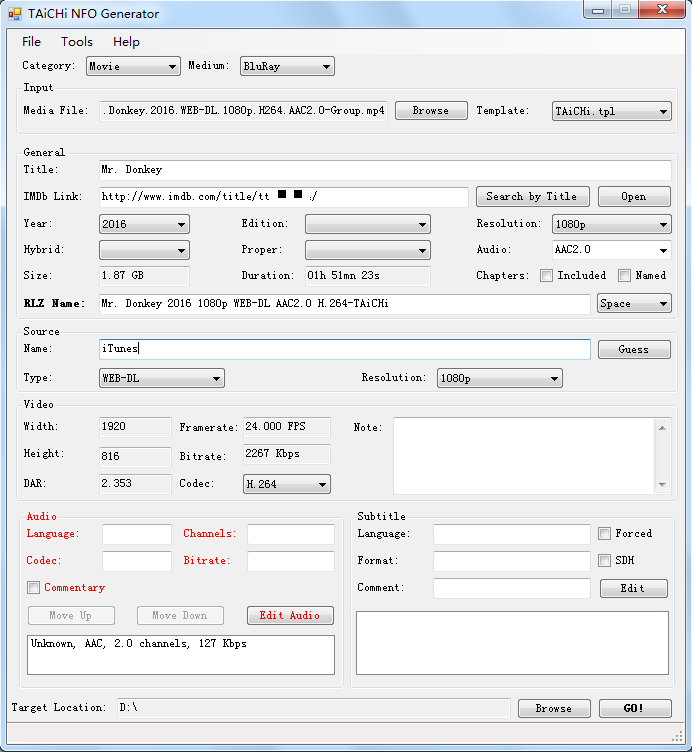Expand the General Resolution dropdown beside Edition

[611, 224]
